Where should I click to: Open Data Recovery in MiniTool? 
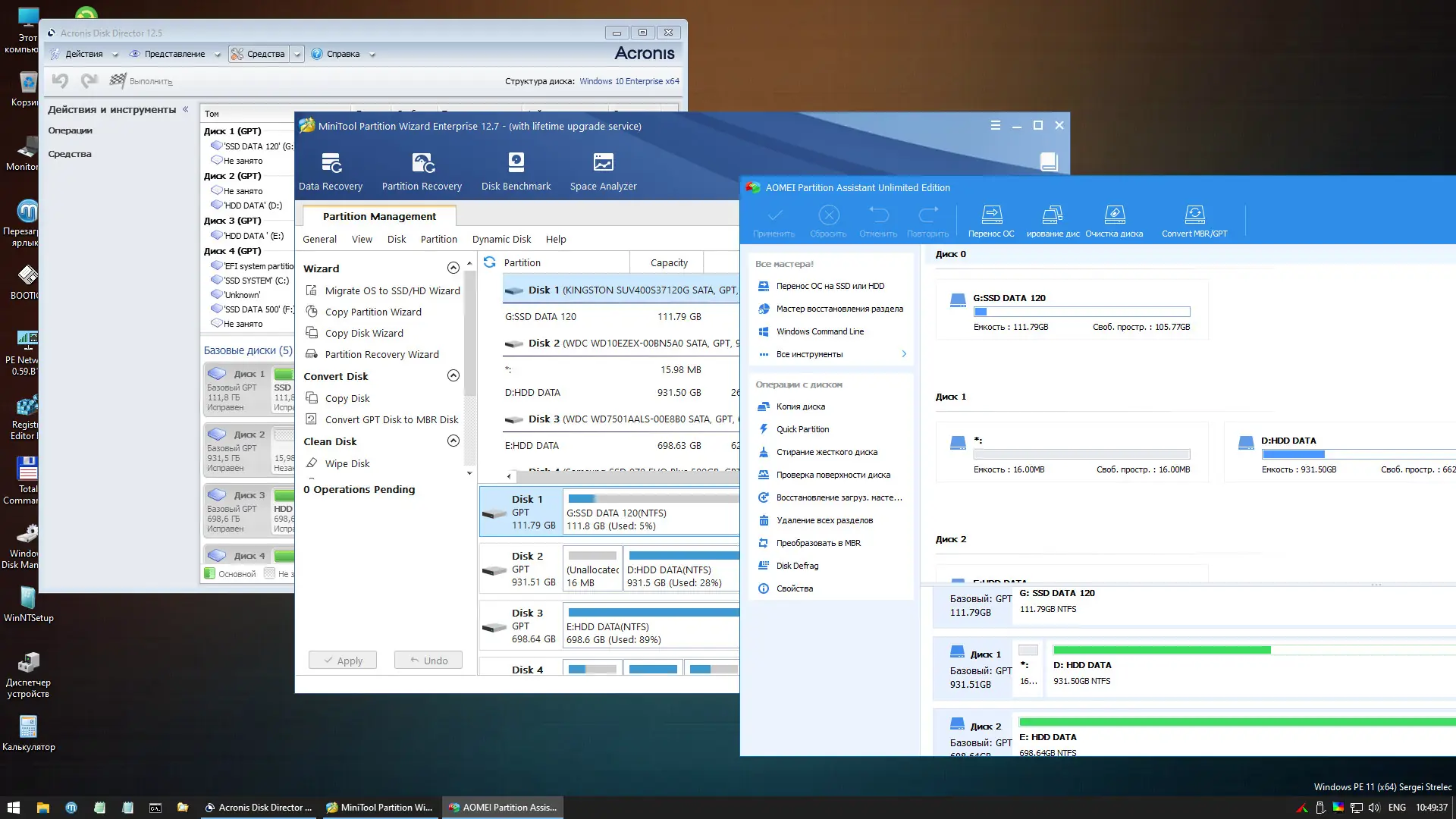[x=331, y=171]
